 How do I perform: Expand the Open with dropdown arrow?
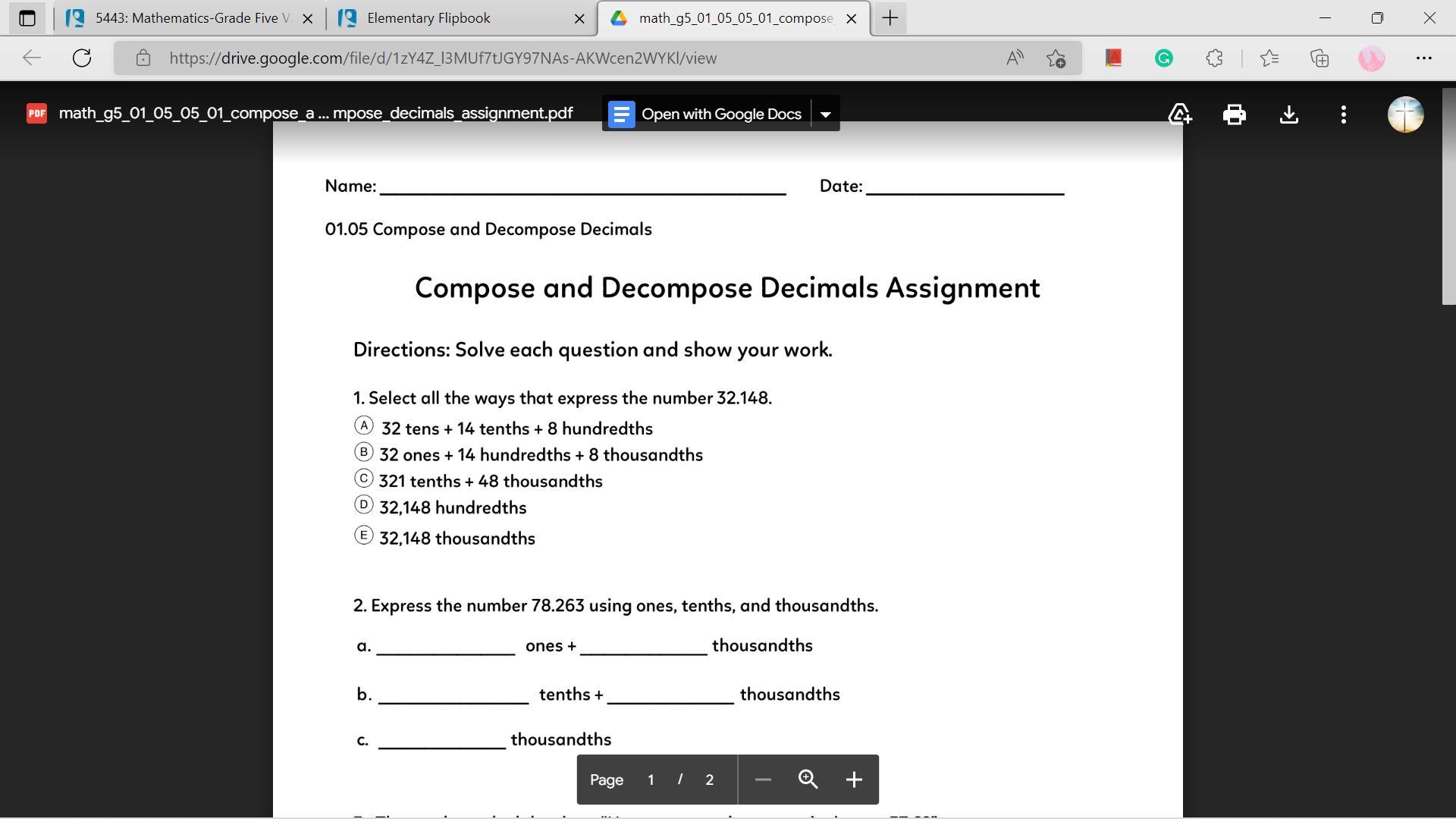click(825, 115)
